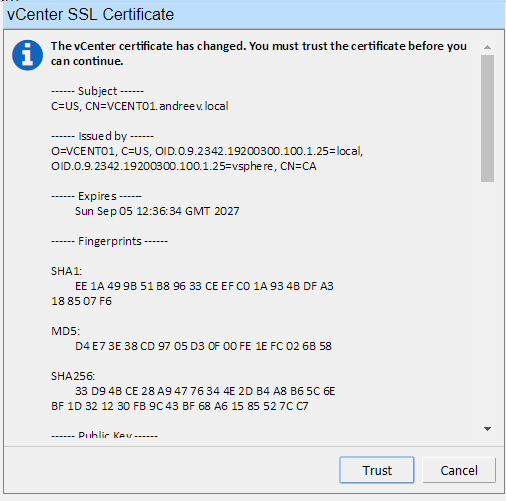Image resolution: width=506 pixels, height=501 pixels.
Task: Click the certificate changed warning message
Action: (259, 53)
